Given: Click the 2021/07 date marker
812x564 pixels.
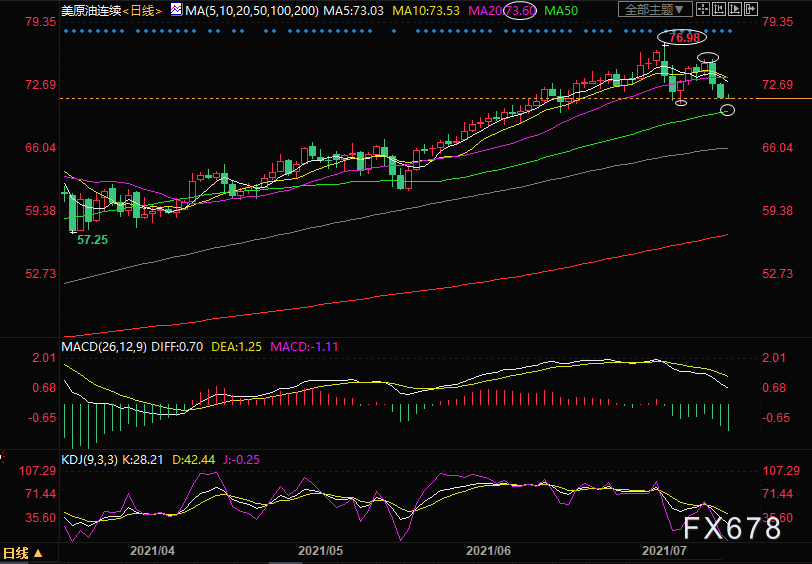Looking at the screenshot, I should tap(665, 551).
